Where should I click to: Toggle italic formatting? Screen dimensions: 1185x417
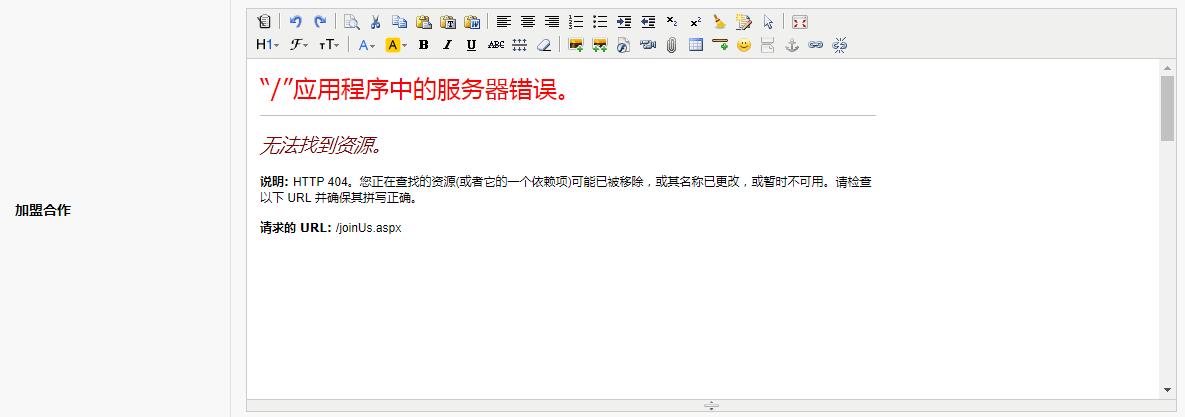point(447,45)
